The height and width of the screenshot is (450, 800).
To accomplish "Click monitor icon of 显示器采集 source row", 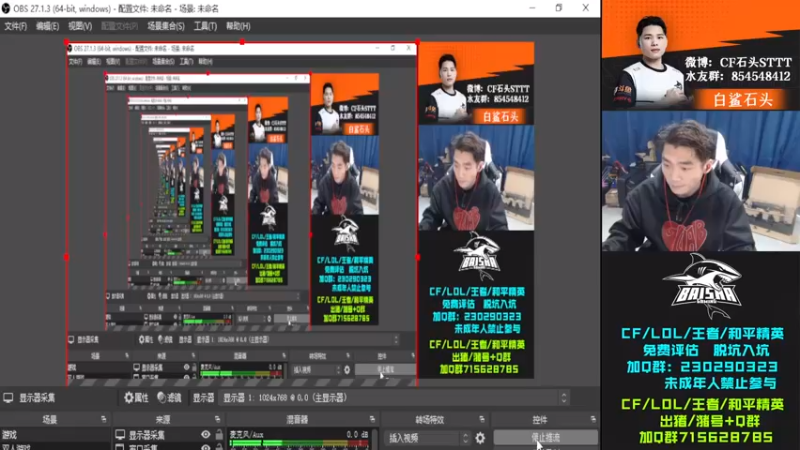I will pos(120,435).
